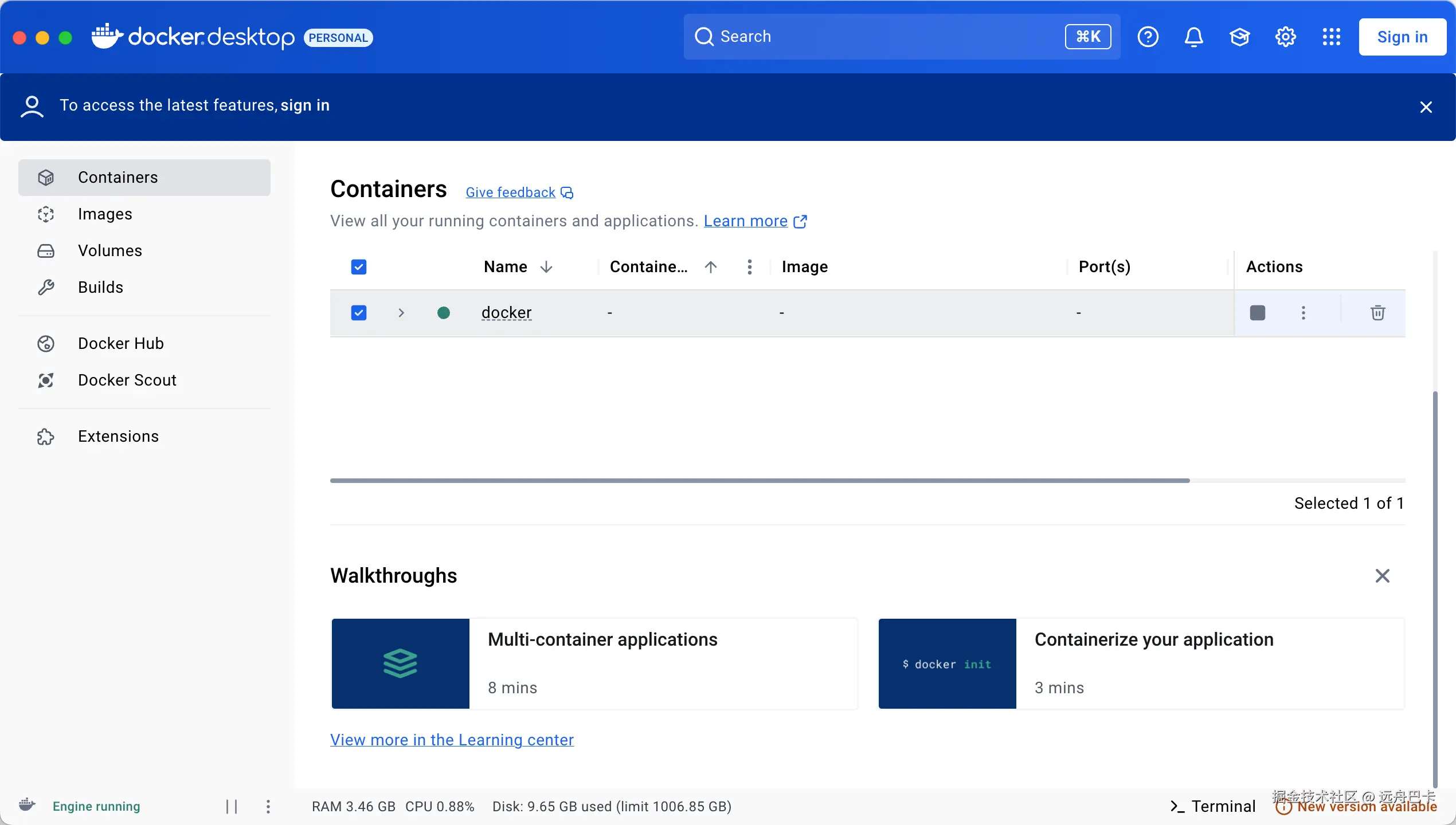Viewport: 1456px width, 825px height.
Task: Expand the docker container row chevron
Action: click(x=401, y=313)
